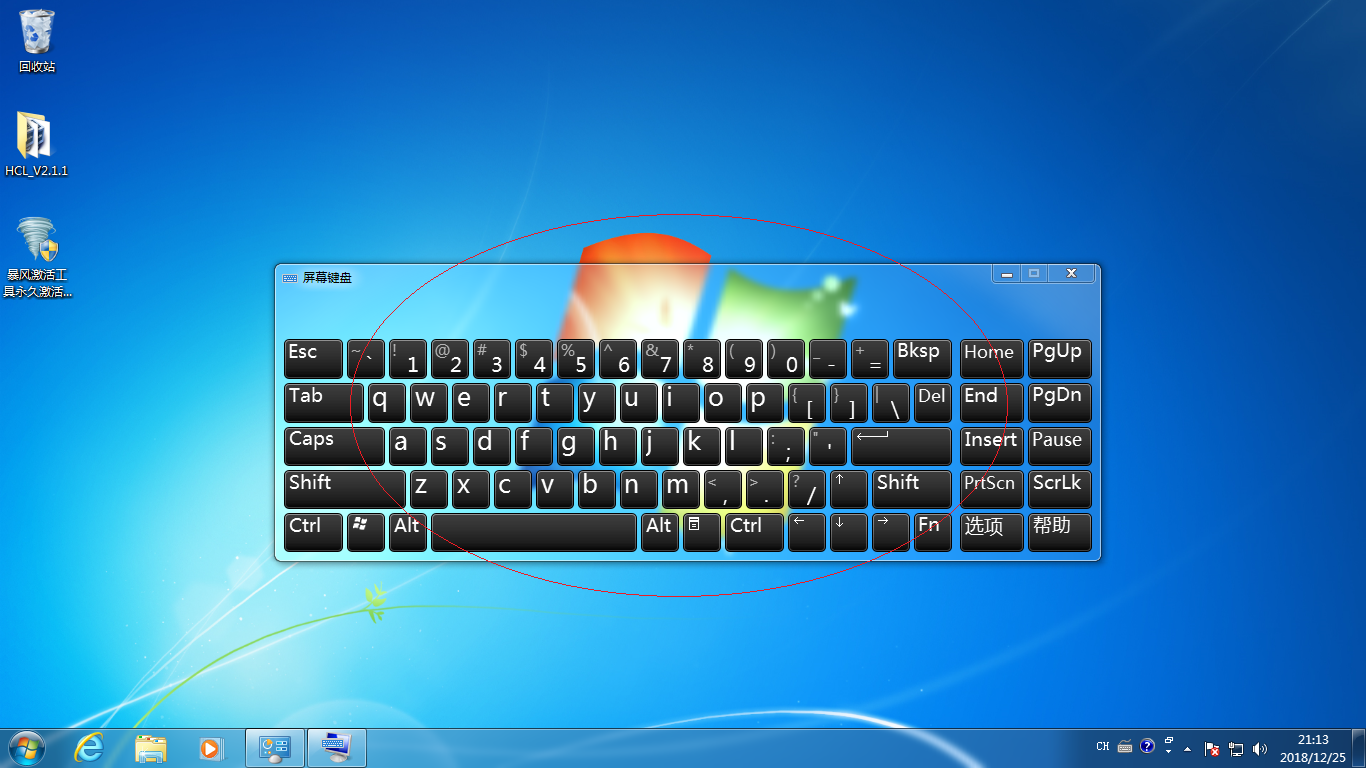Toggle the Caps lock key
Screen dimensions: 1366x768
pyautogui.click(x=334, y=446)
